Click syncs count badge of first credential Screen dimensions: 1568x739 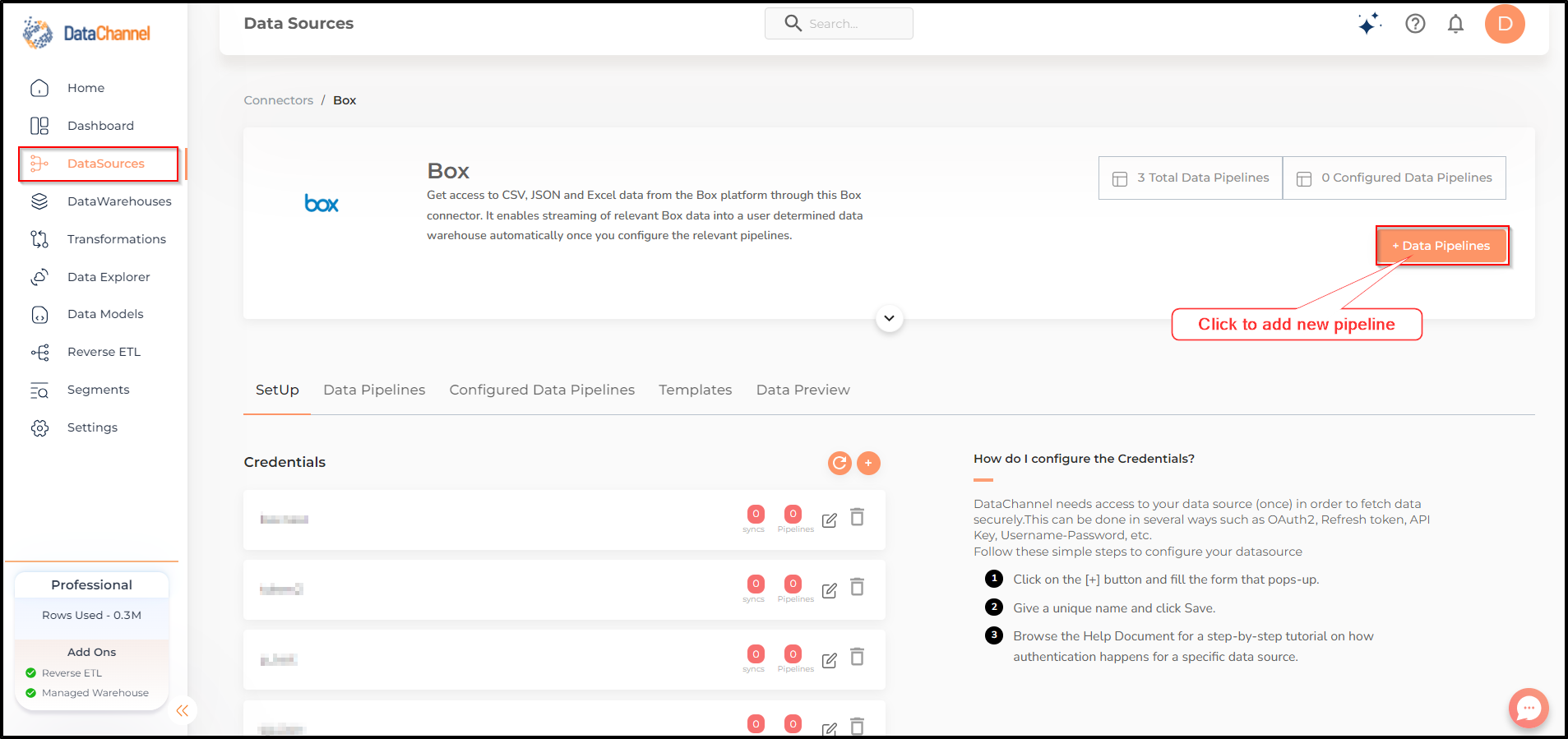point(756,514)
